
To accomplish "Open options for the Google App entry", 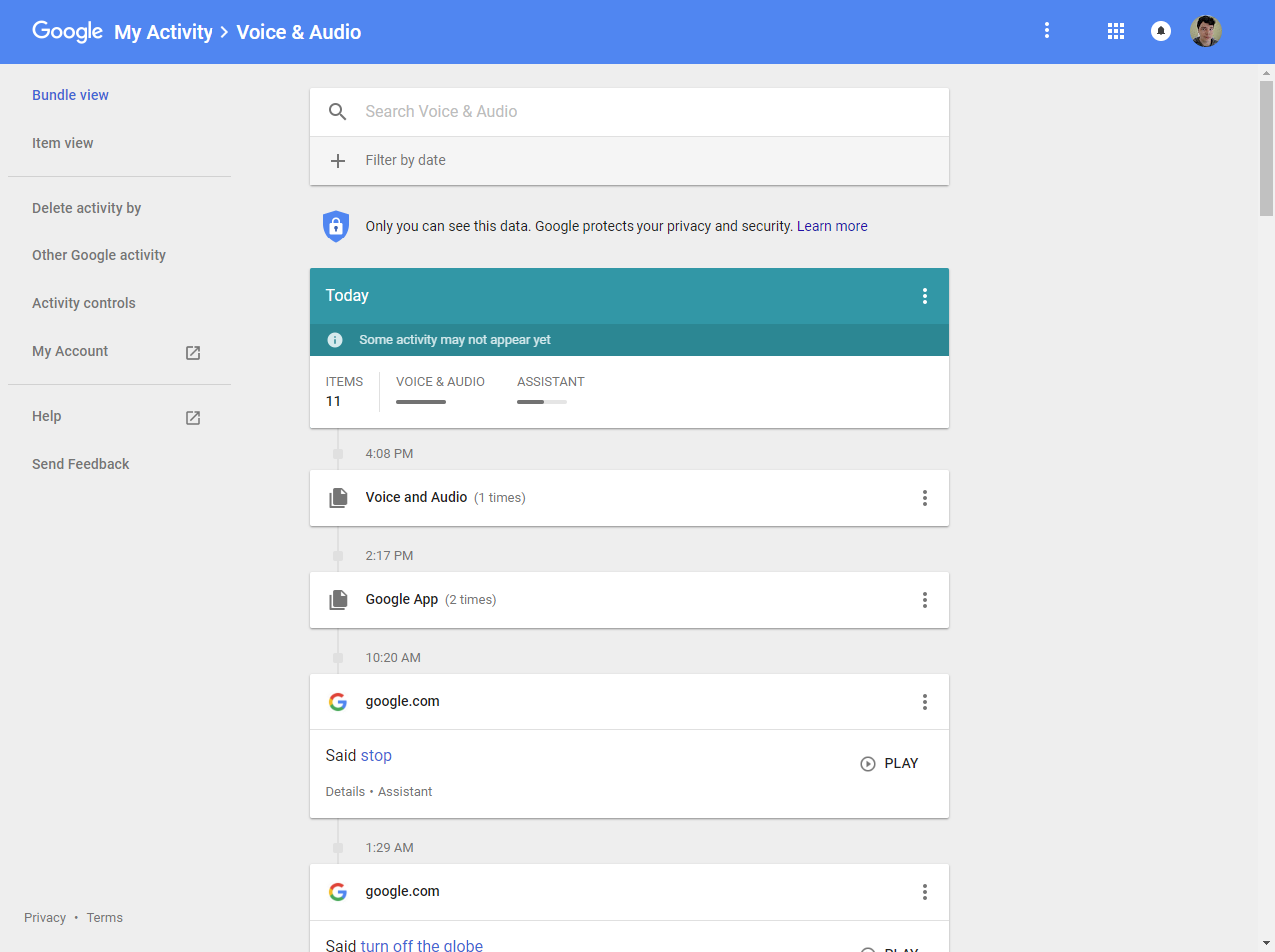I will 924,600.
